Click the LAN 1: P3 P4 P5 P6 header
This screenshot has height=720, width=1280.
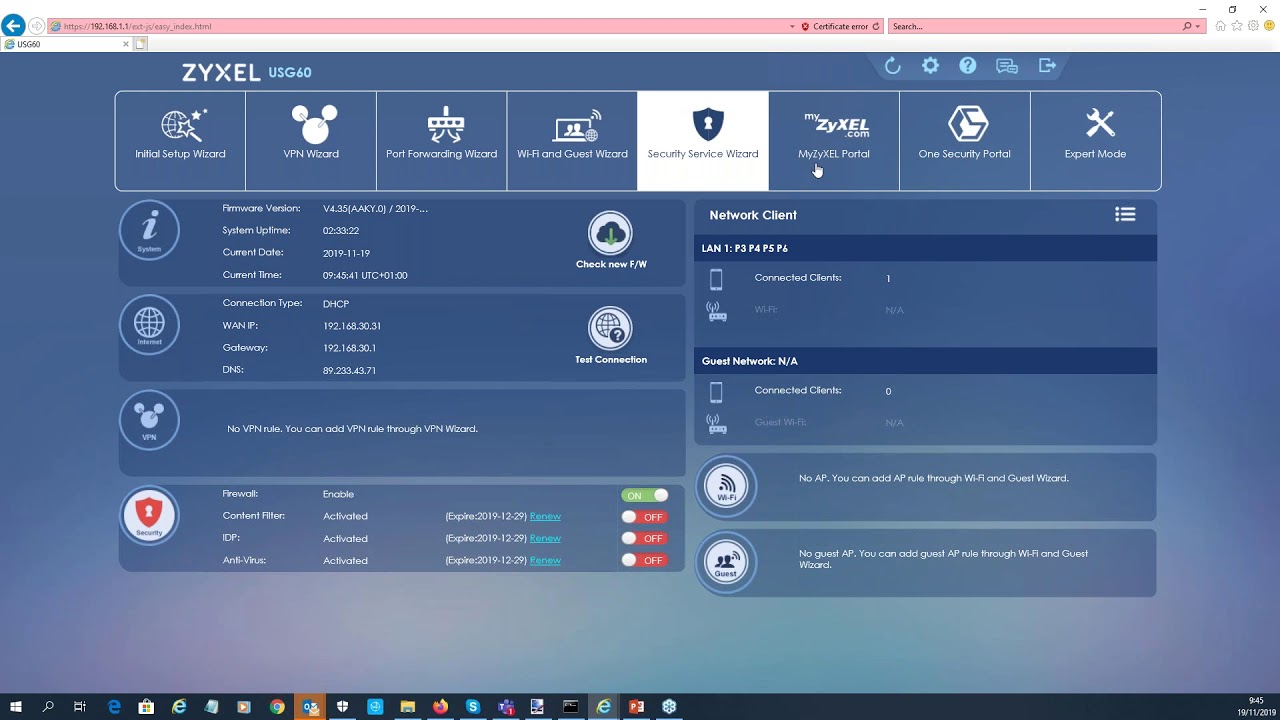click(x=925, y=248)
